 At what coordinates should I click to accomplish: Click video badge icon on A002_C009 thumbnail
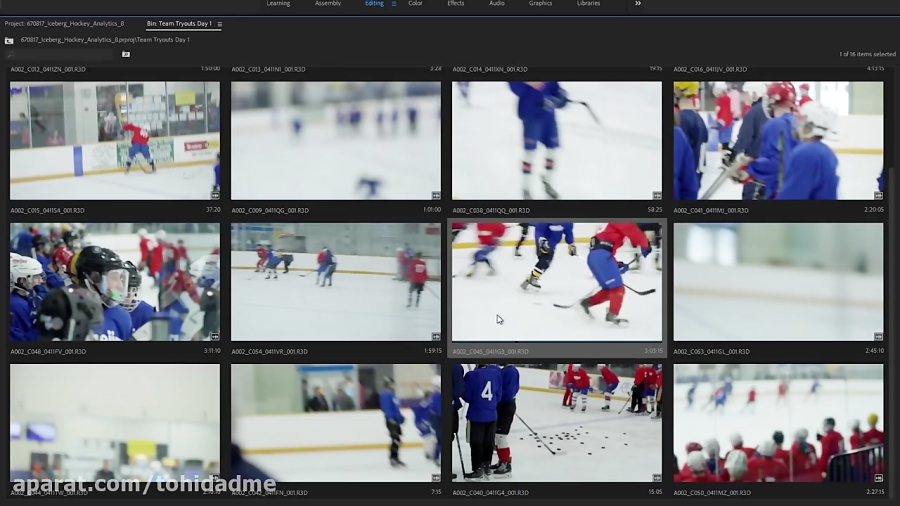click(x=436, y=195)
